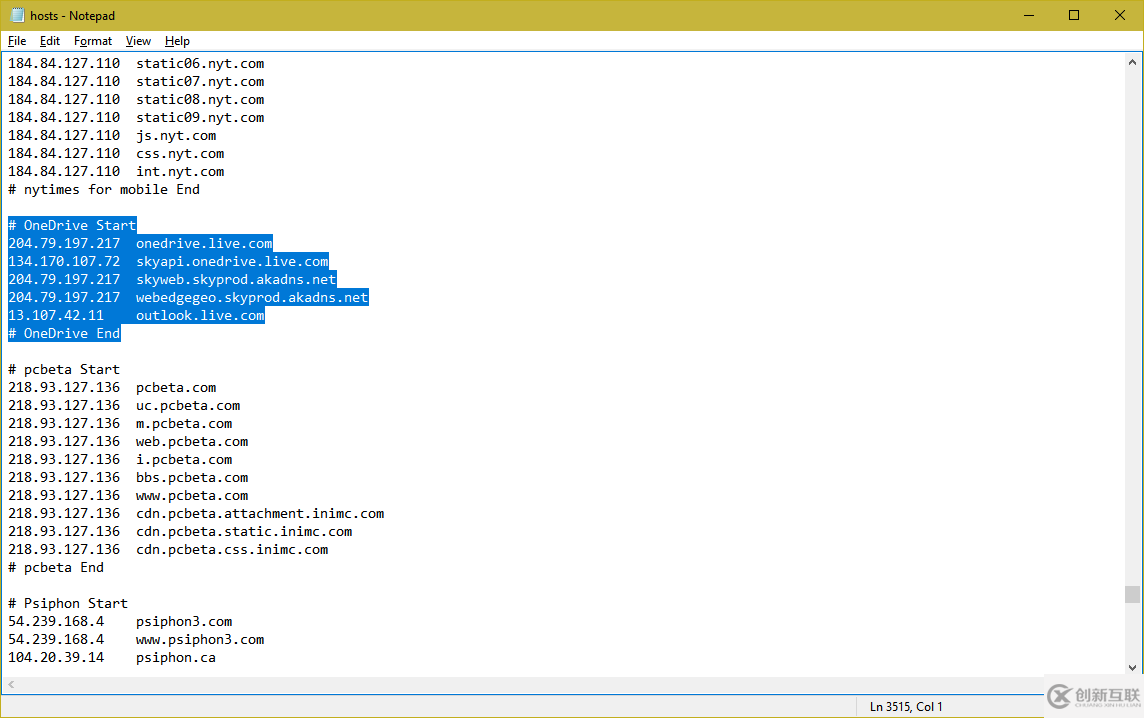Click the psiphon.ca hostname
The image size is (1144, 718).
[176, 657]
